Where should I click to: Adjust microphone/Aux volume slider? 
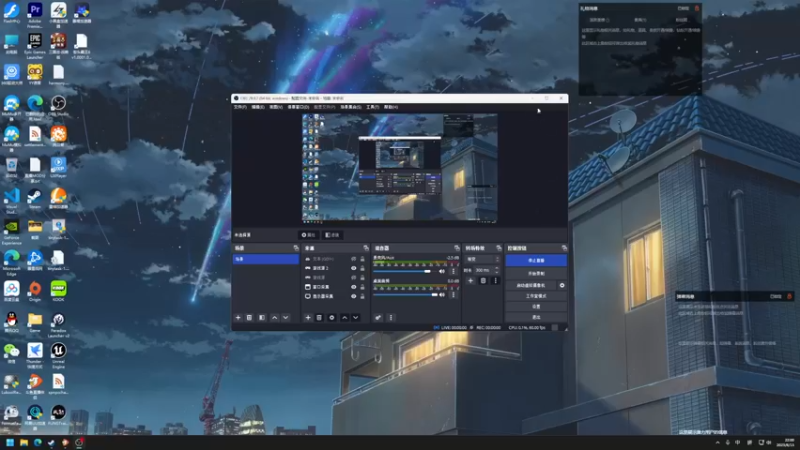pos(402,271)
